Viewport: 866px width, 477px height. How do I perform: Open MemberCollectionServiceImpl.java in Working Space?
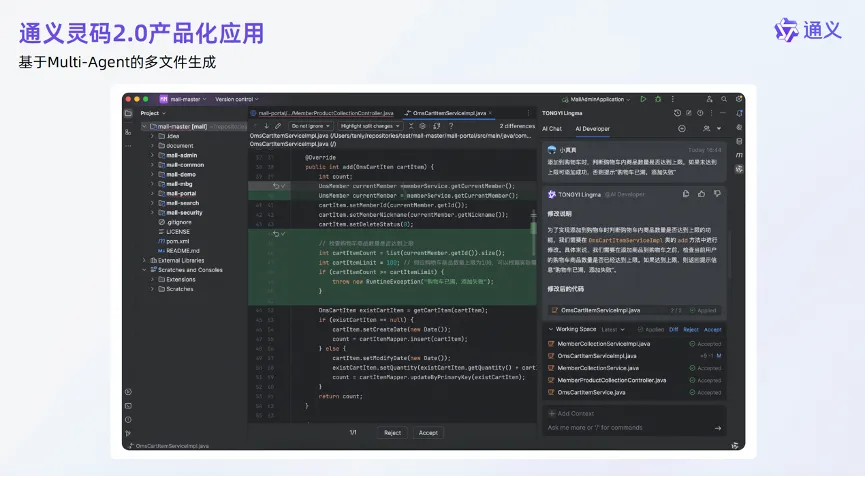(604, 344)
